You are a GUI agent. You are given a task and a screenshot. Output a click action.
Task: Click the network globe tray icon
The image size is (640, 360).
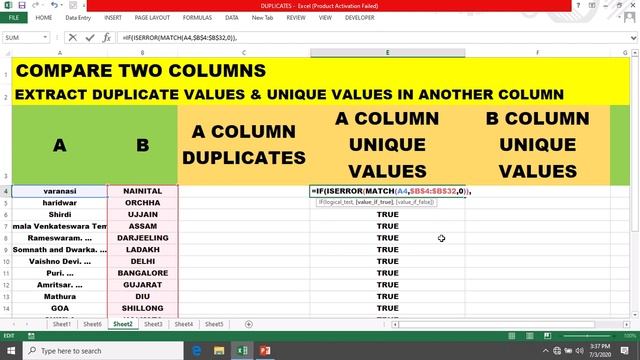(557, 351)
